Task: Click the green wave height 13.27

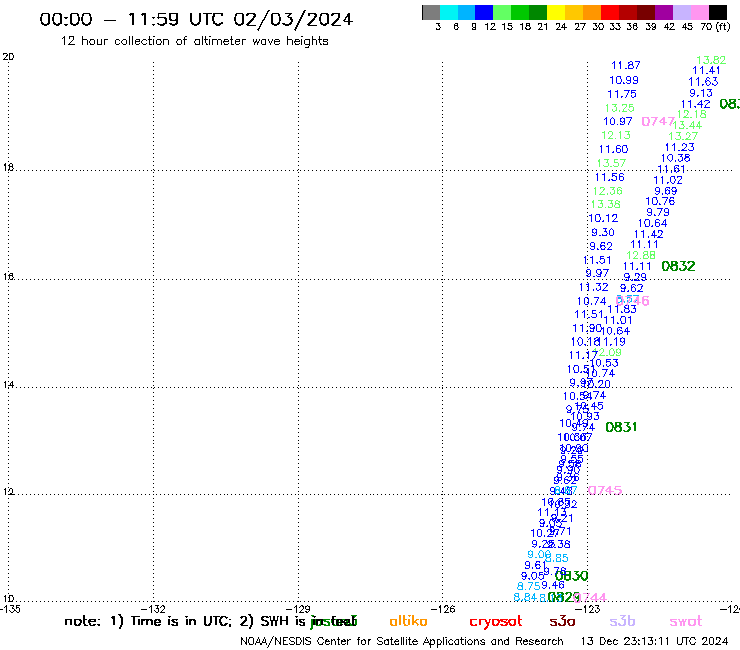Action: tap(683, 136)
